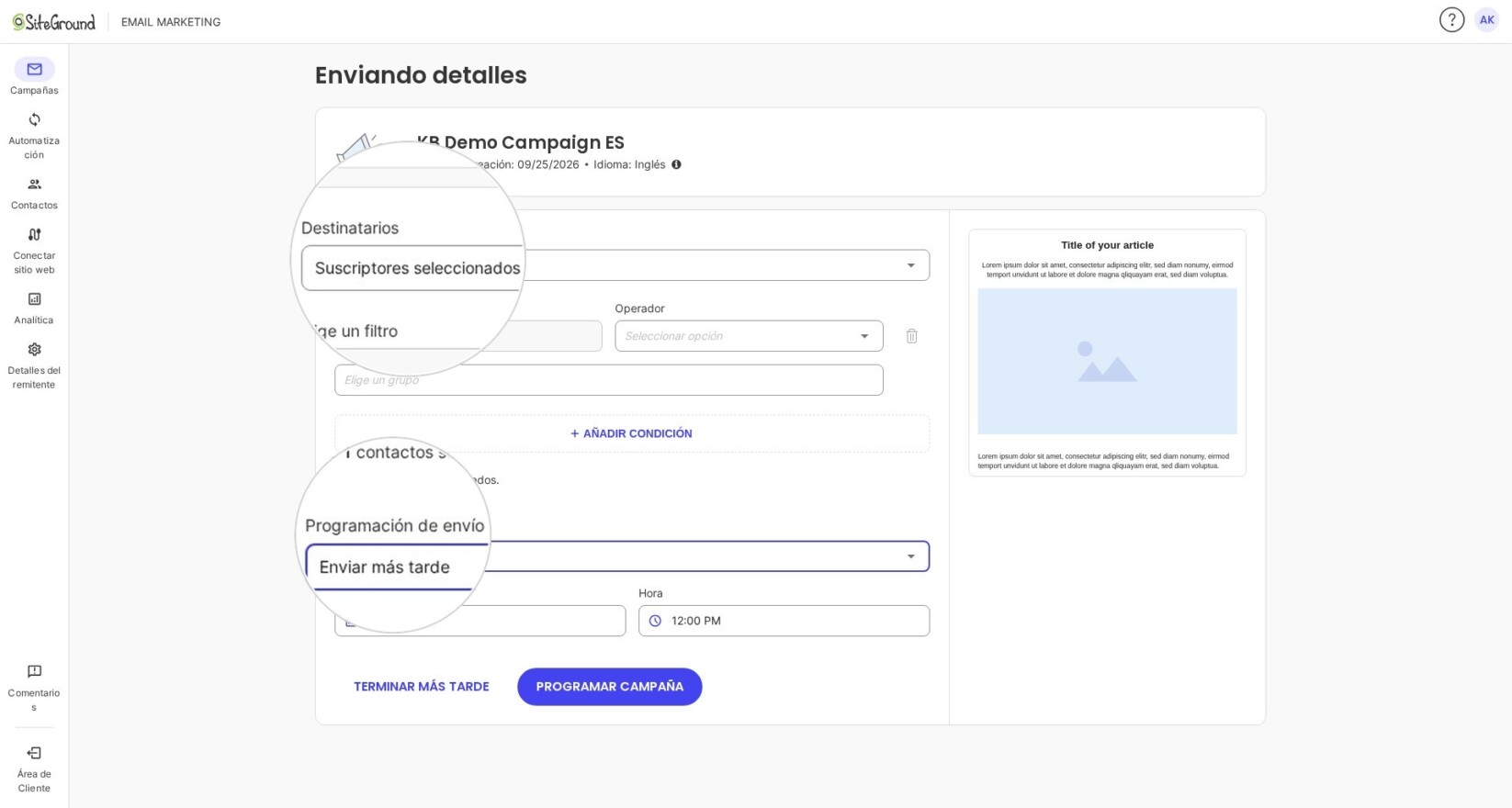Screen dimensions: 1512x808
Task: Click the AÑADIR CONDICIÓN button
Action: coord(631,433)
